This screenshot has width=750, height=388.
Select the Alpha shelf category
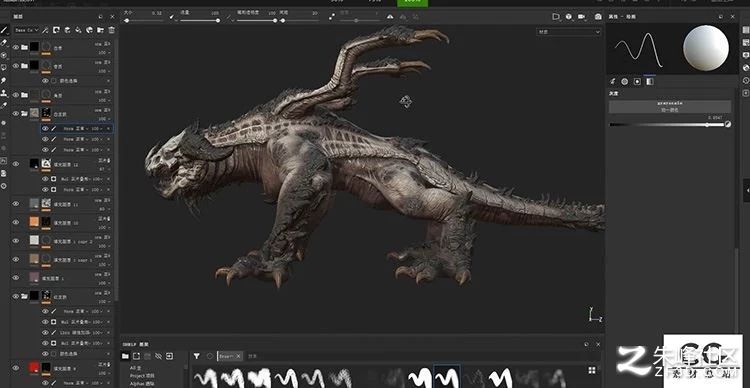[141, 384]
